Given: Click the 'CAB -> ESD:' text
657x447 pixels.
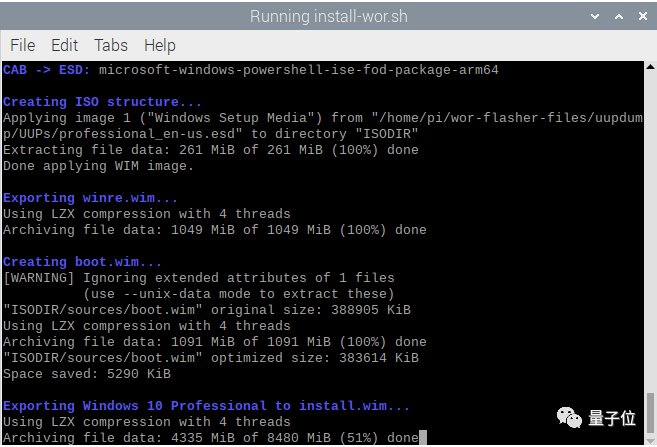Looking at the screenshot, I should (47, 70).
